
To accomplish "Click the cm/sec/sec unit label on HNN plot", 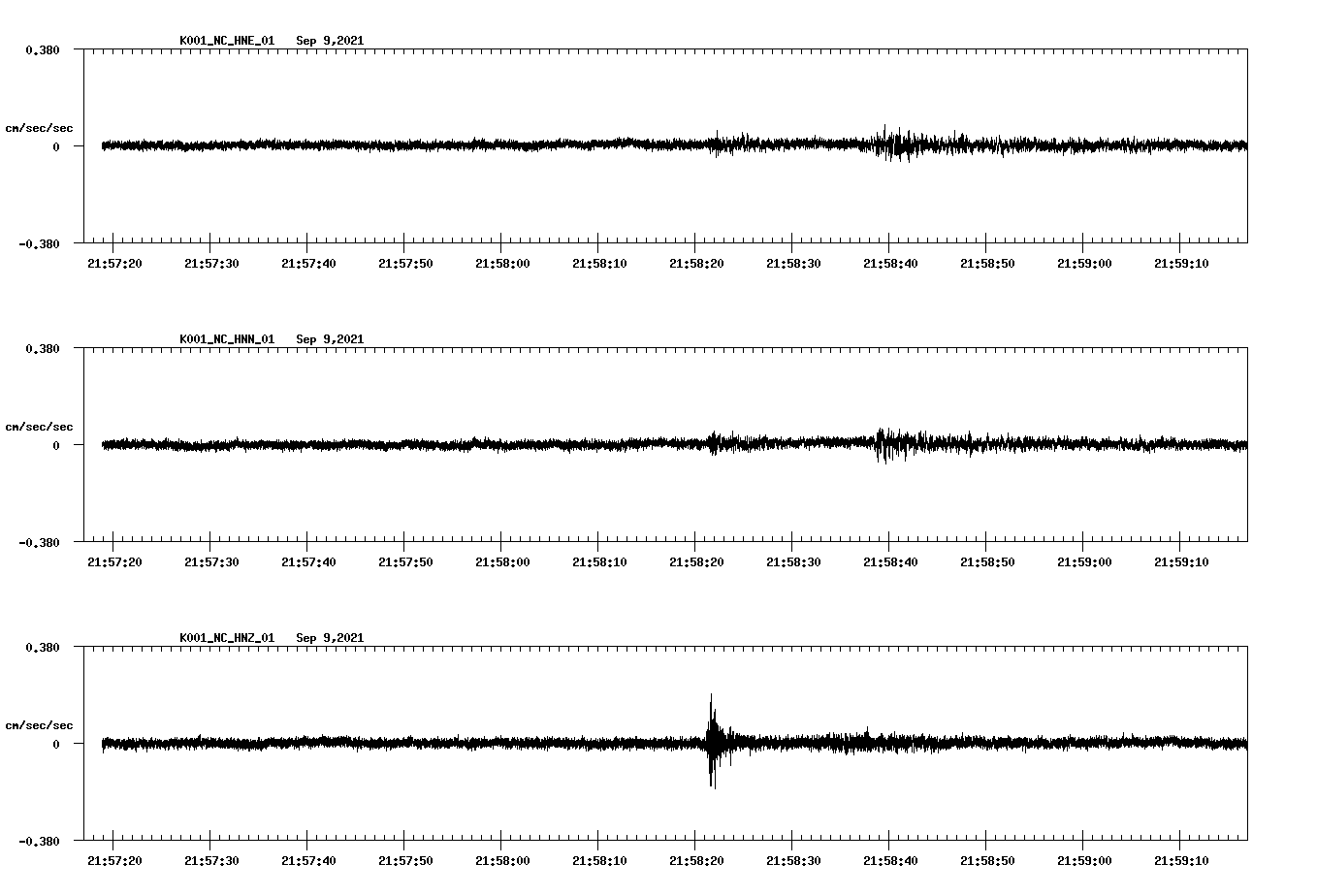I will [39, 427].
